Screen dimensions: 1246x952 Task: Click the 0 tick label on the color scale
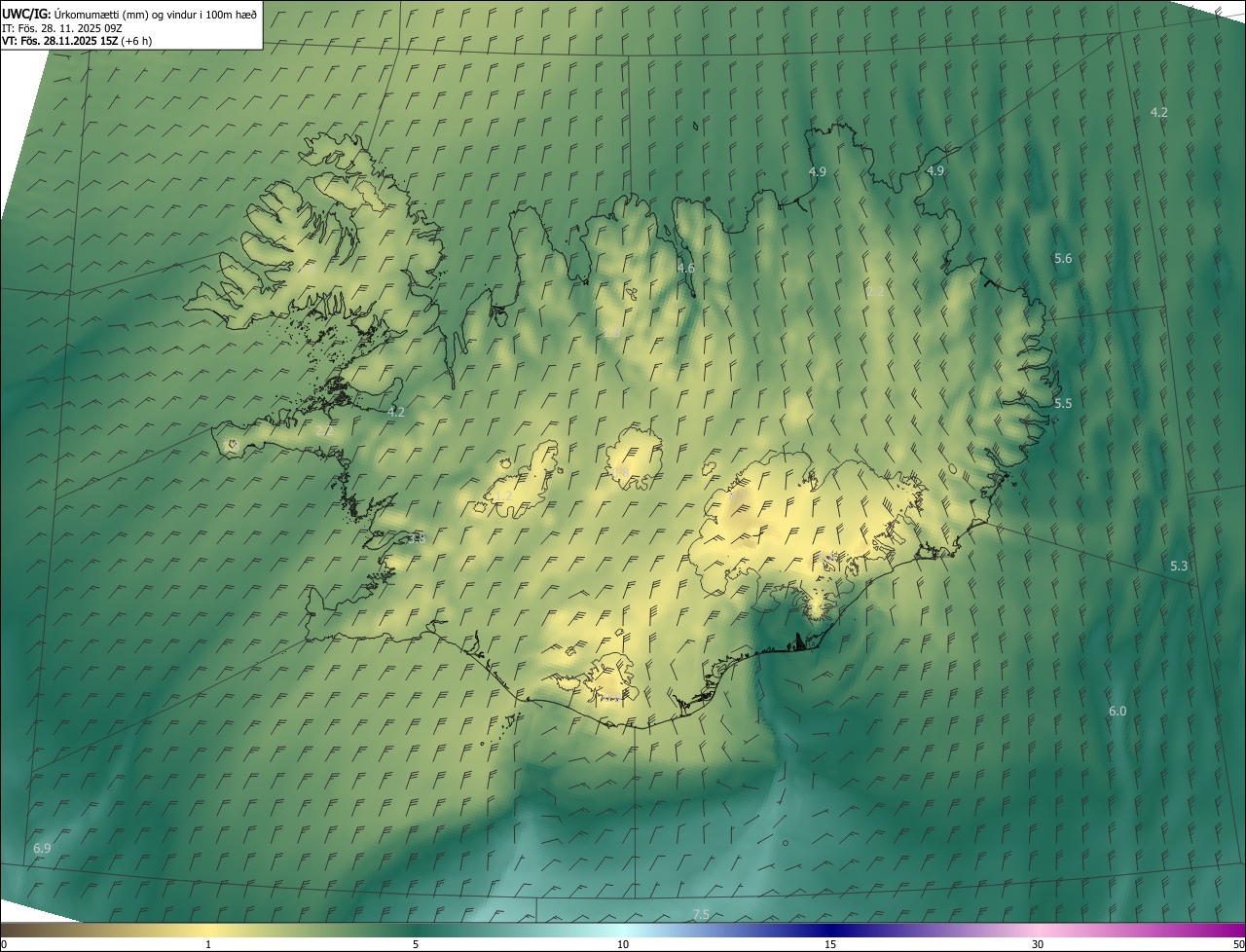tap(4, 944)
